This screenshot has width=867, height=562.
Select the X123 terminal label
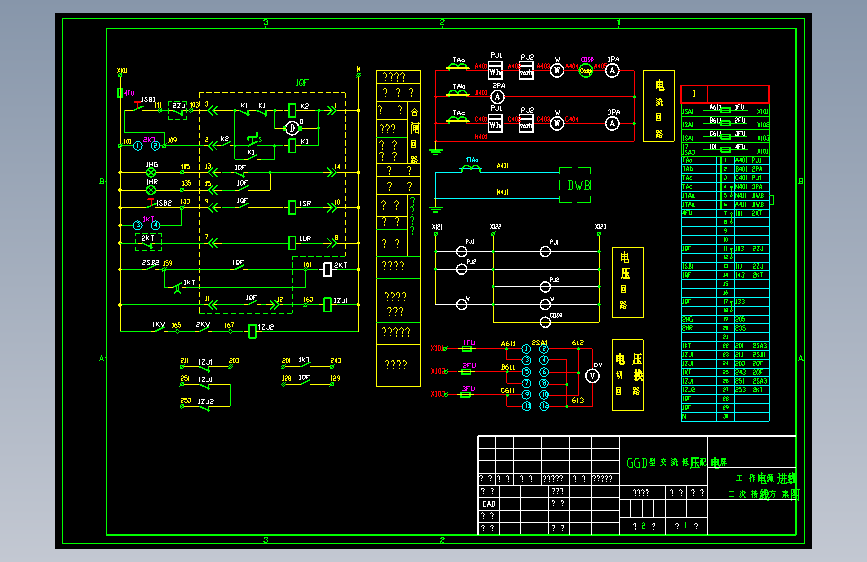tap(600, 227)
